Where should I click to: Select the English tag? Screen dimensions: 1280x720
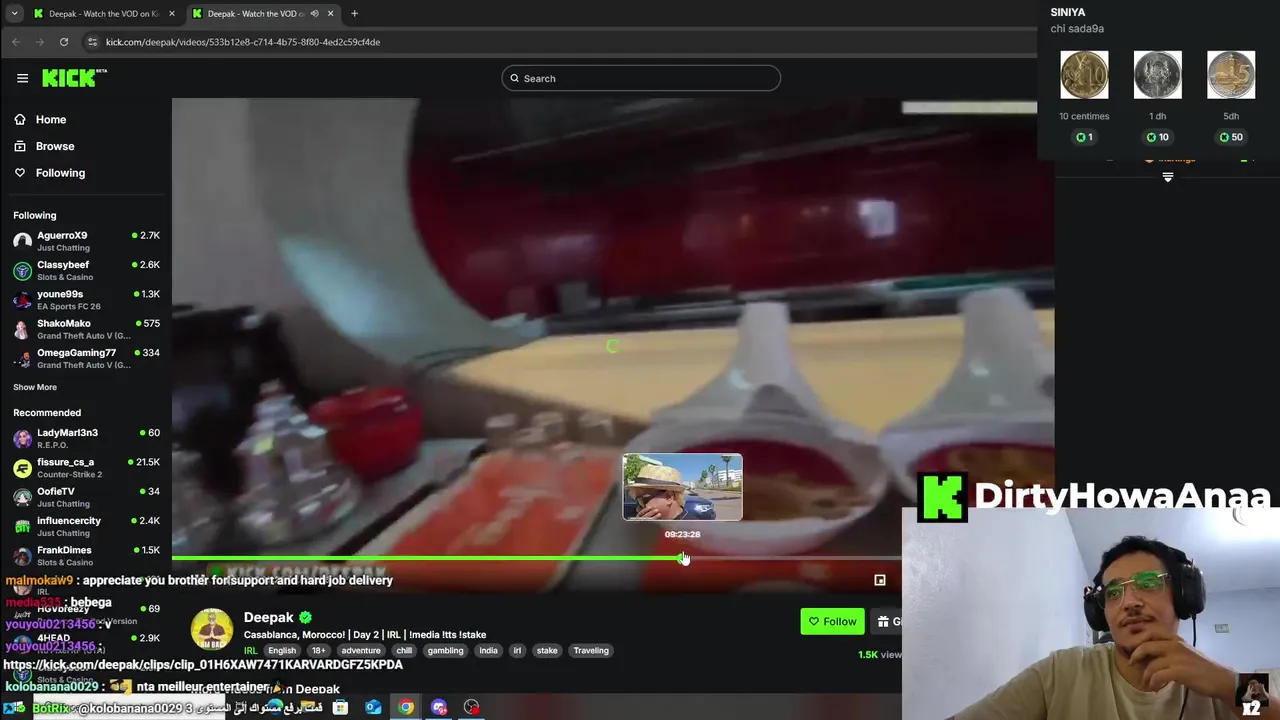click(282, 651)
